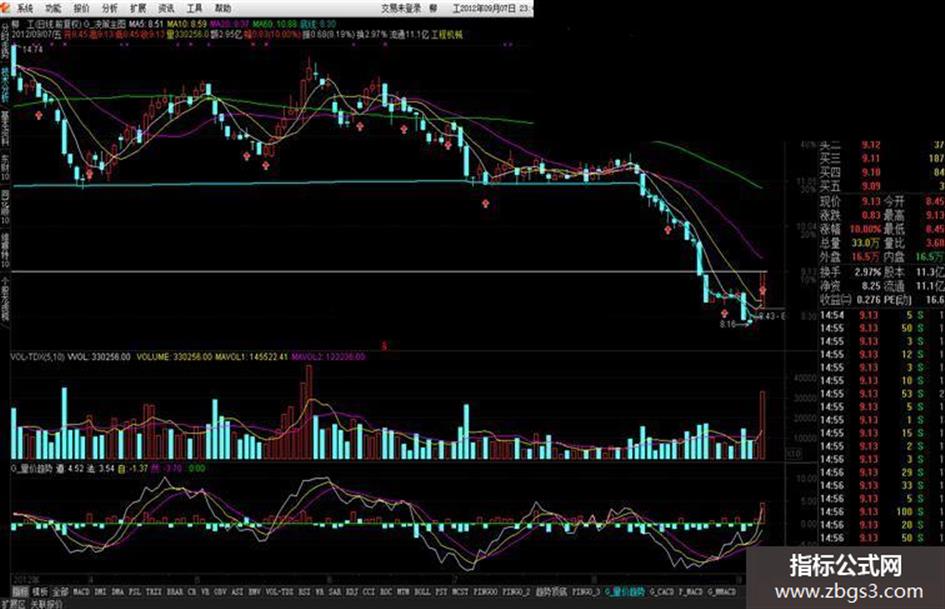This screenshot has height=609, width=945.
Task: Switch indicator to BRAR tab
Action: coord(175,592)
